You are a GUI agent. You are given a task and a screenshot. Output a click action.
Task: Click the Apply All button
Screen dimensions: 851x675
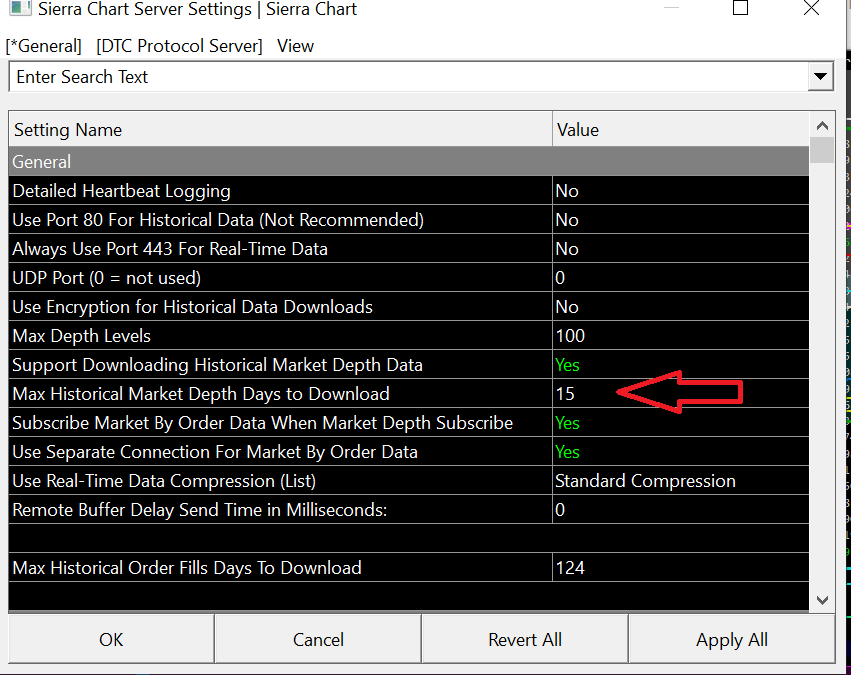[x=732, y=639]
